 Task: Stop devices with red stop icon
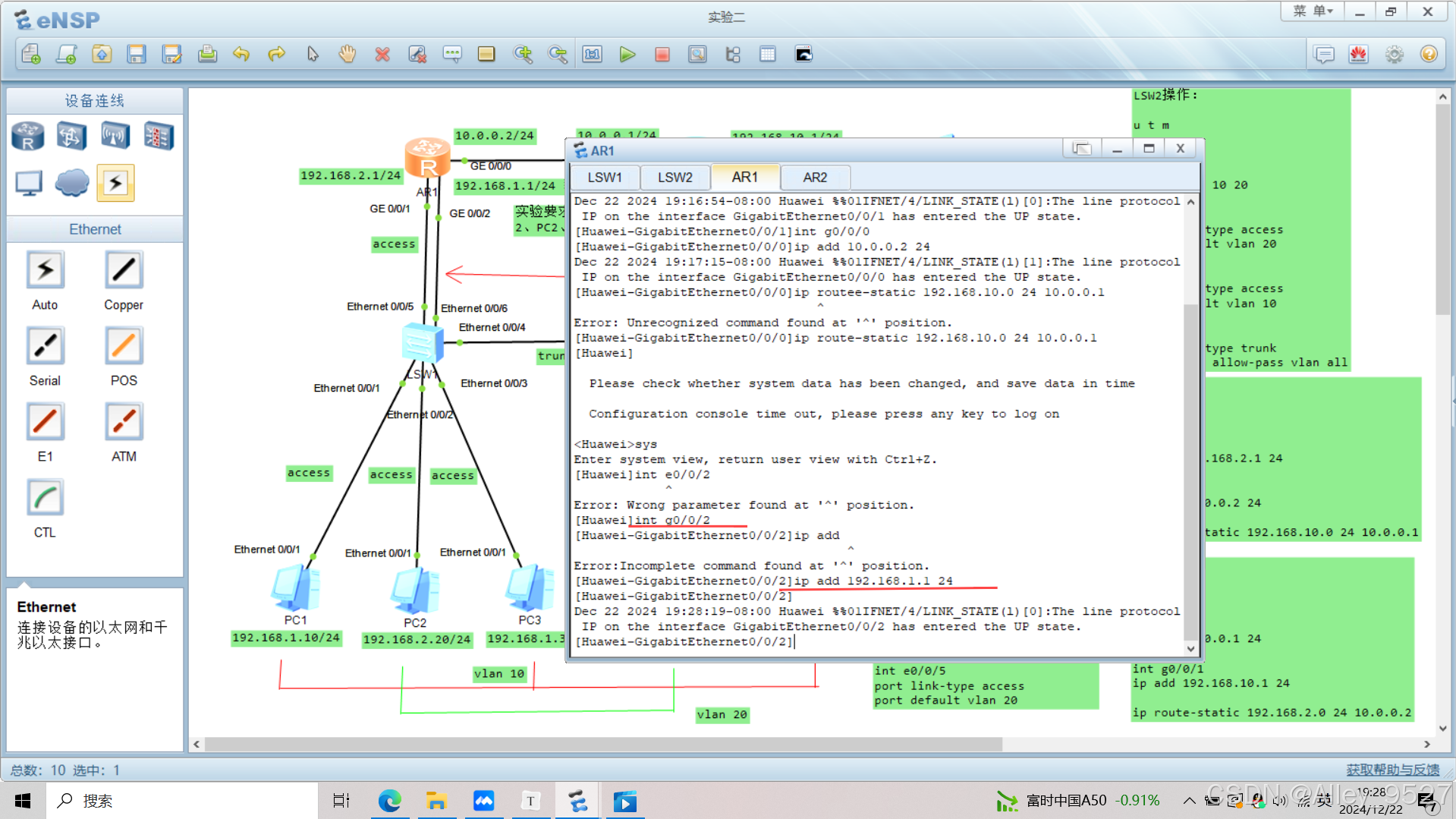click(662, 54)
